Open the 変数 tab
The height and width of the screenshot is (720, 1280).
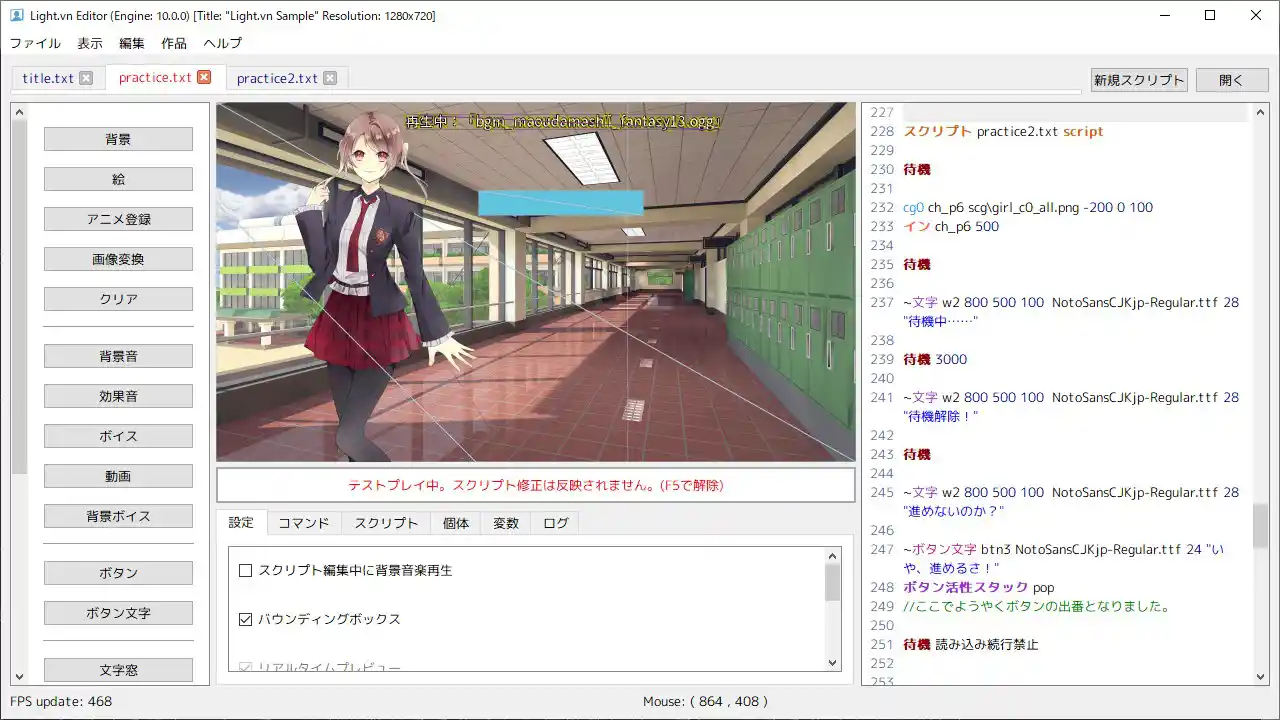click(506, 523)
